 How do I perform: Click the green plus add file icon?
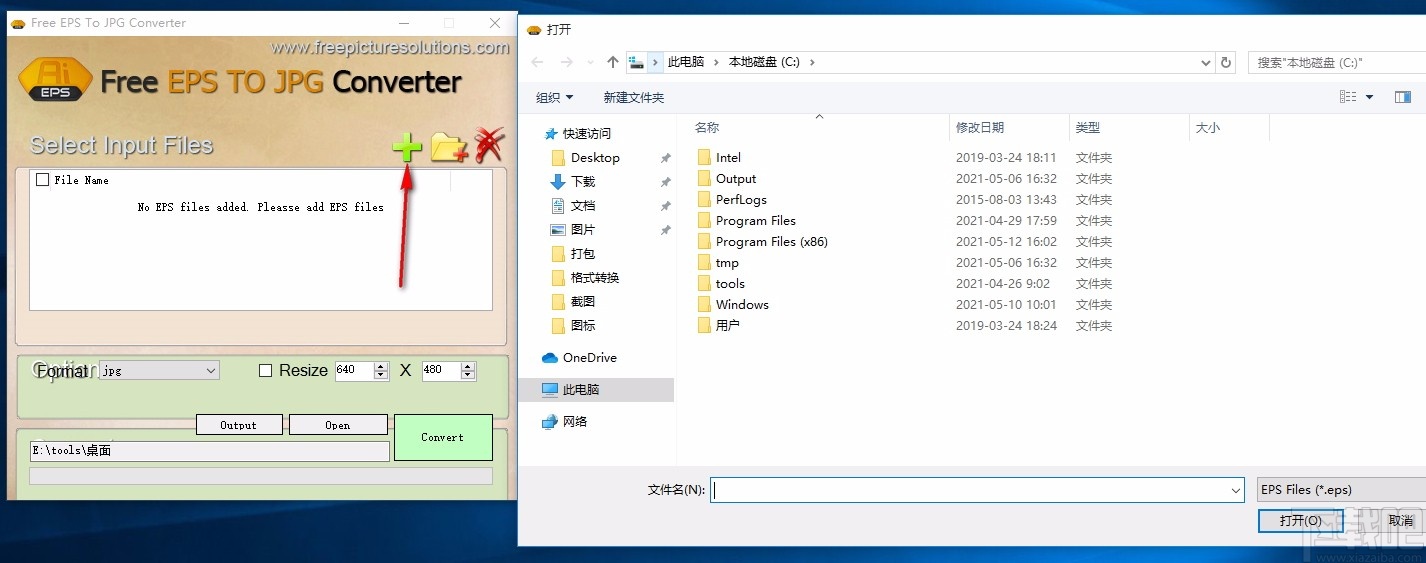pyautogui.click(x=406, y=148)
